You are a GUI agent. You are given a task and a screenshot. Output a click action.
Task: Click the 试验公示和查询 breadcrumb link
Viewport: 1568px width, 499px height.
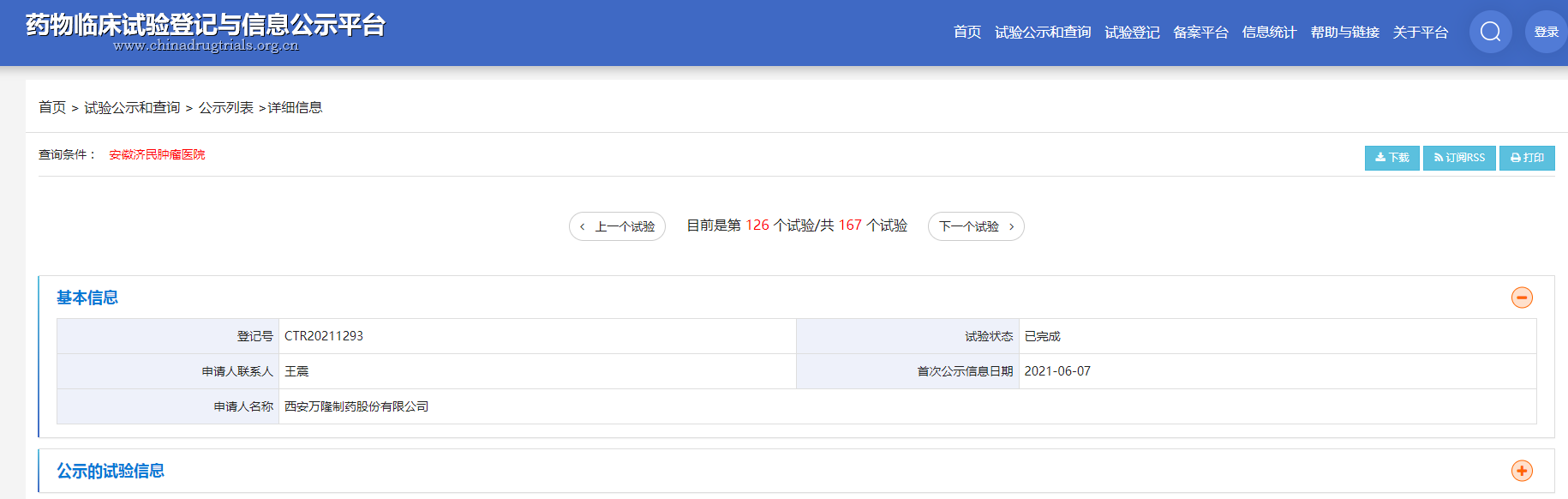pyautogui.click(x=132, y=107)
